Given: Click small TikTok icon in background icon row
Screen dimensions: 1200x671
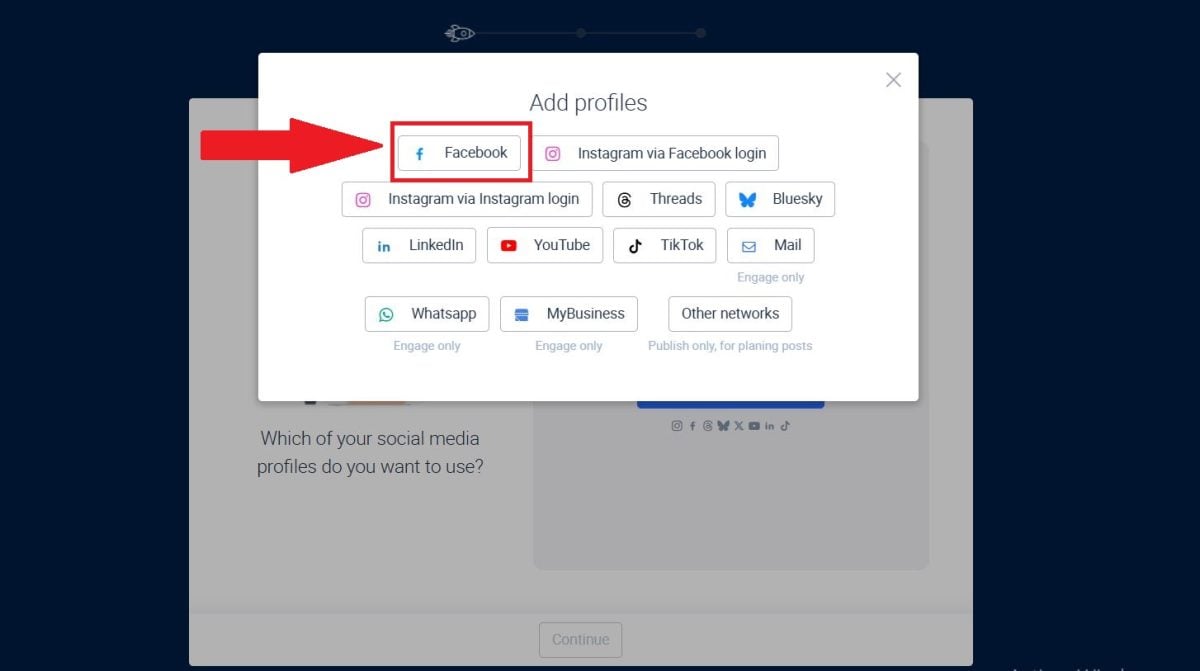Looking at the screenshot, I should 785,426.
